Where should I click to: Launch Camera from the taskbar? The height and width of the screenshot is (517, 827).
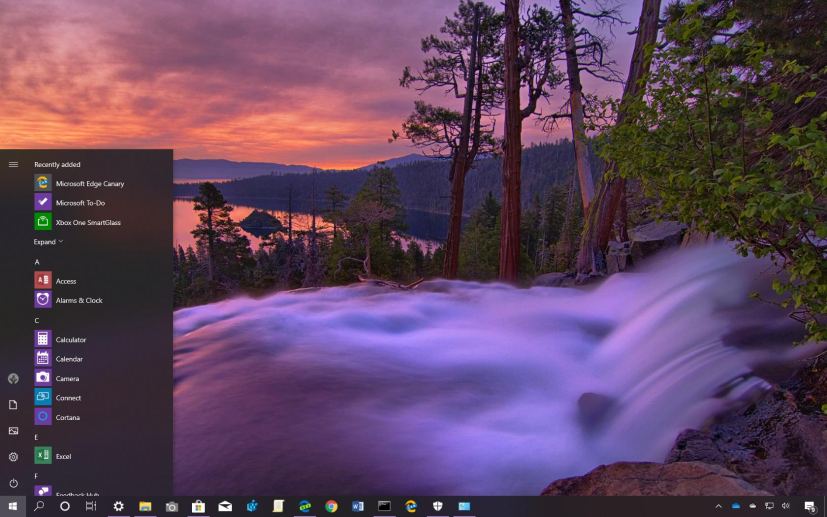click(x=171, y=506)
